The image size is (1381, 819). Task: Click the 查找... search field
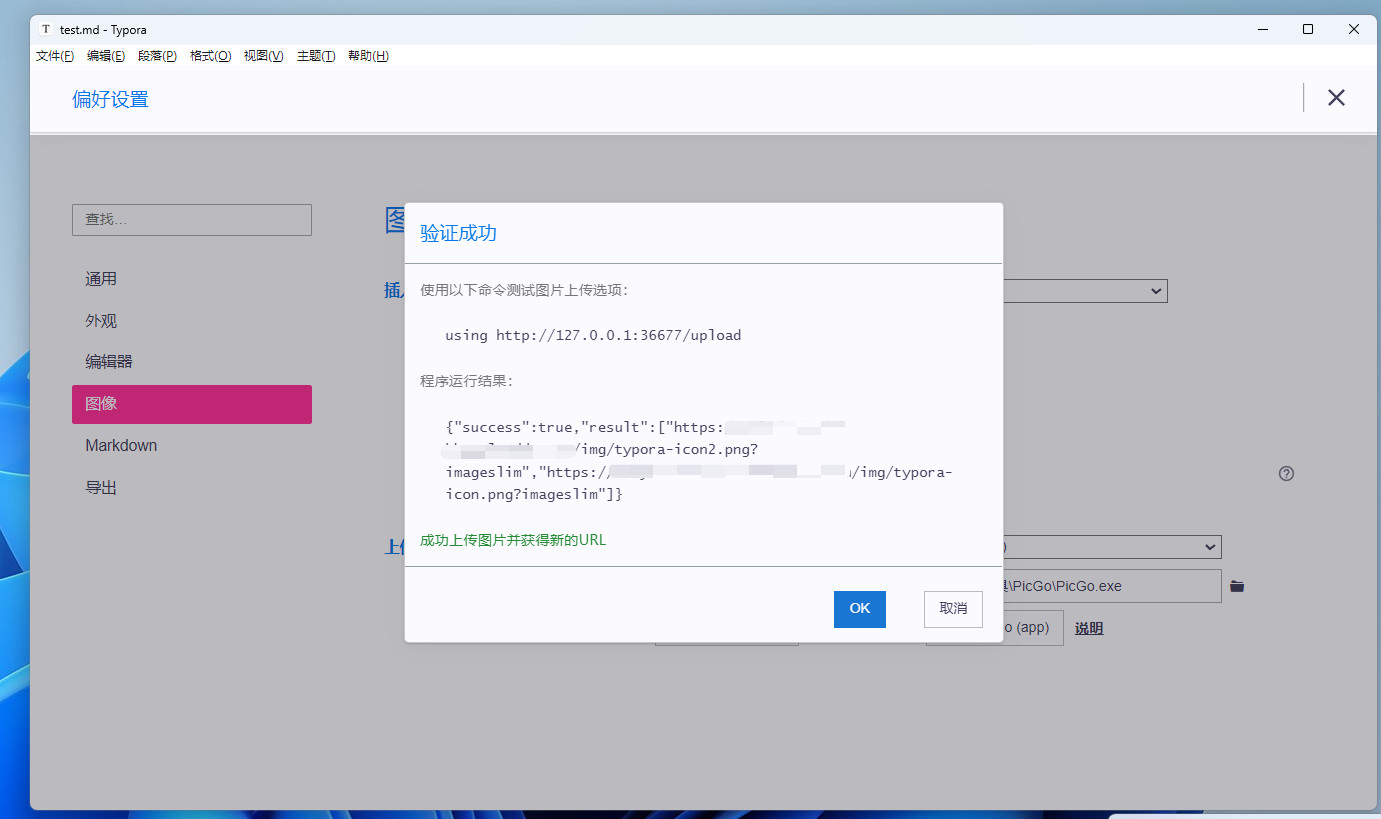pos(192,220)
